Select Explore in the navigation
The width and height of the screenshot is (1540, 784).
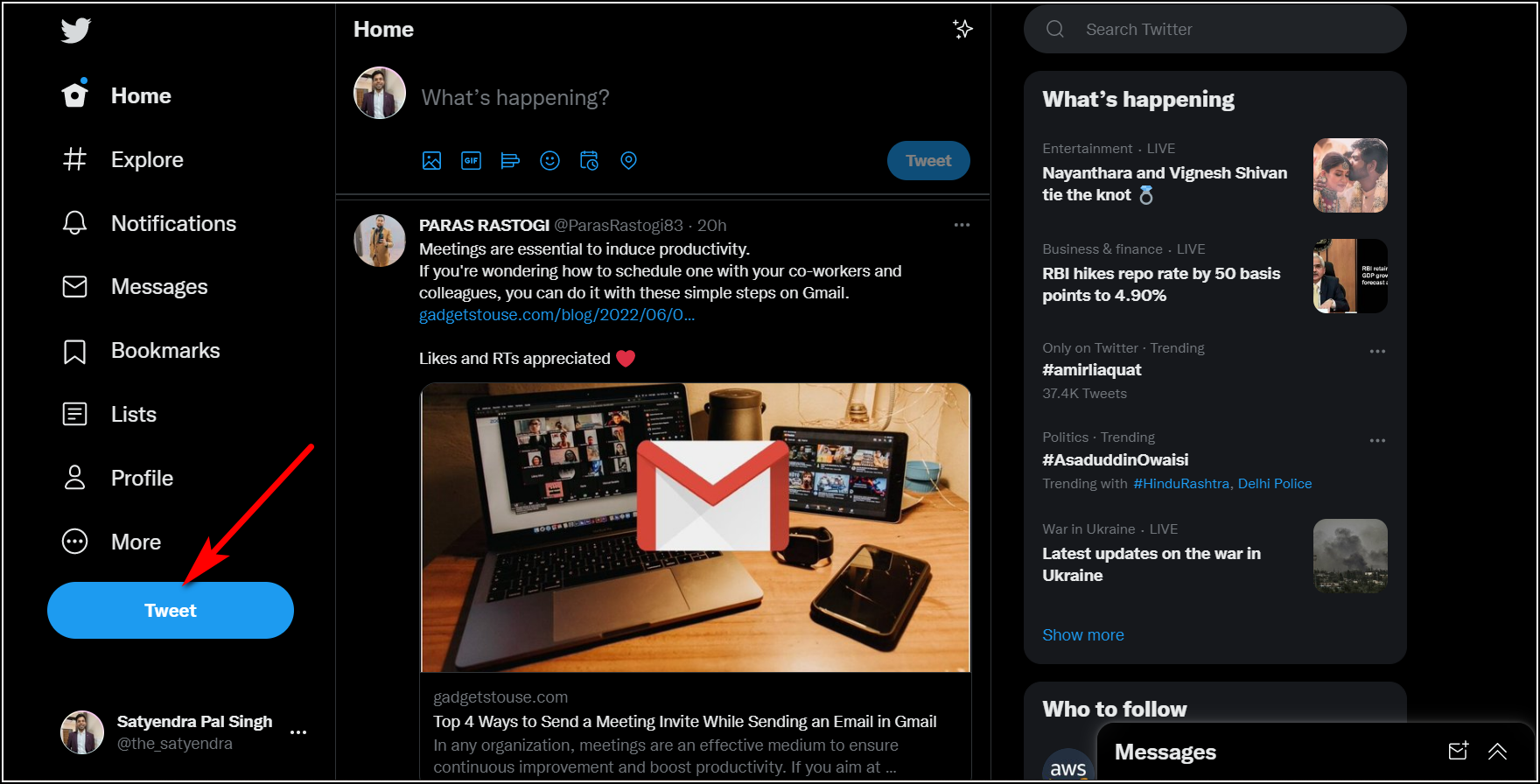(x=147, y=159)
